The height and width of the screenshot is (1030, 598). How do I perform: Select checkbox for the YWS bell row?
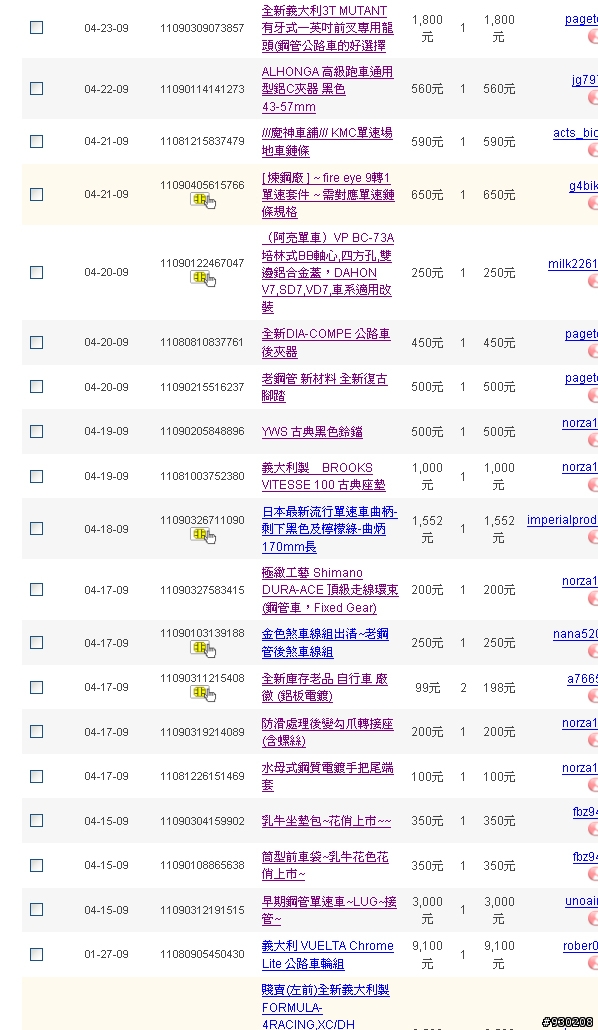[x=37, y=432]
